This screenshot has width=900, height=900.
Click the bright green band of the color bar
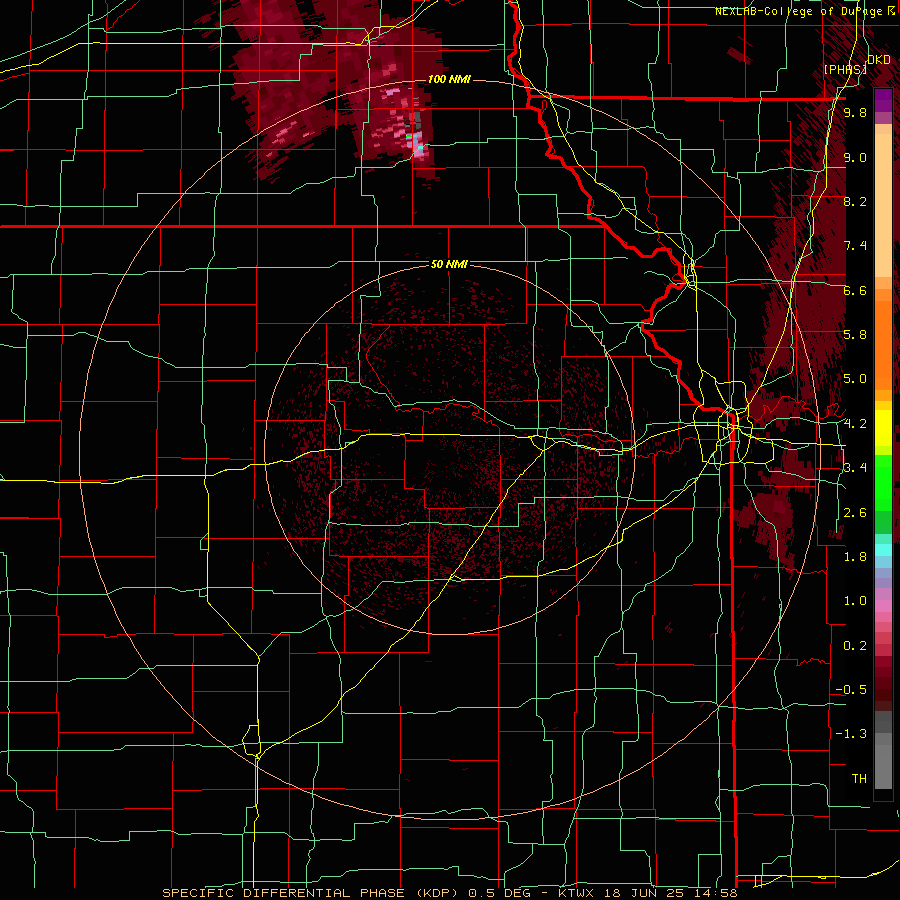[x=883, y=481]
